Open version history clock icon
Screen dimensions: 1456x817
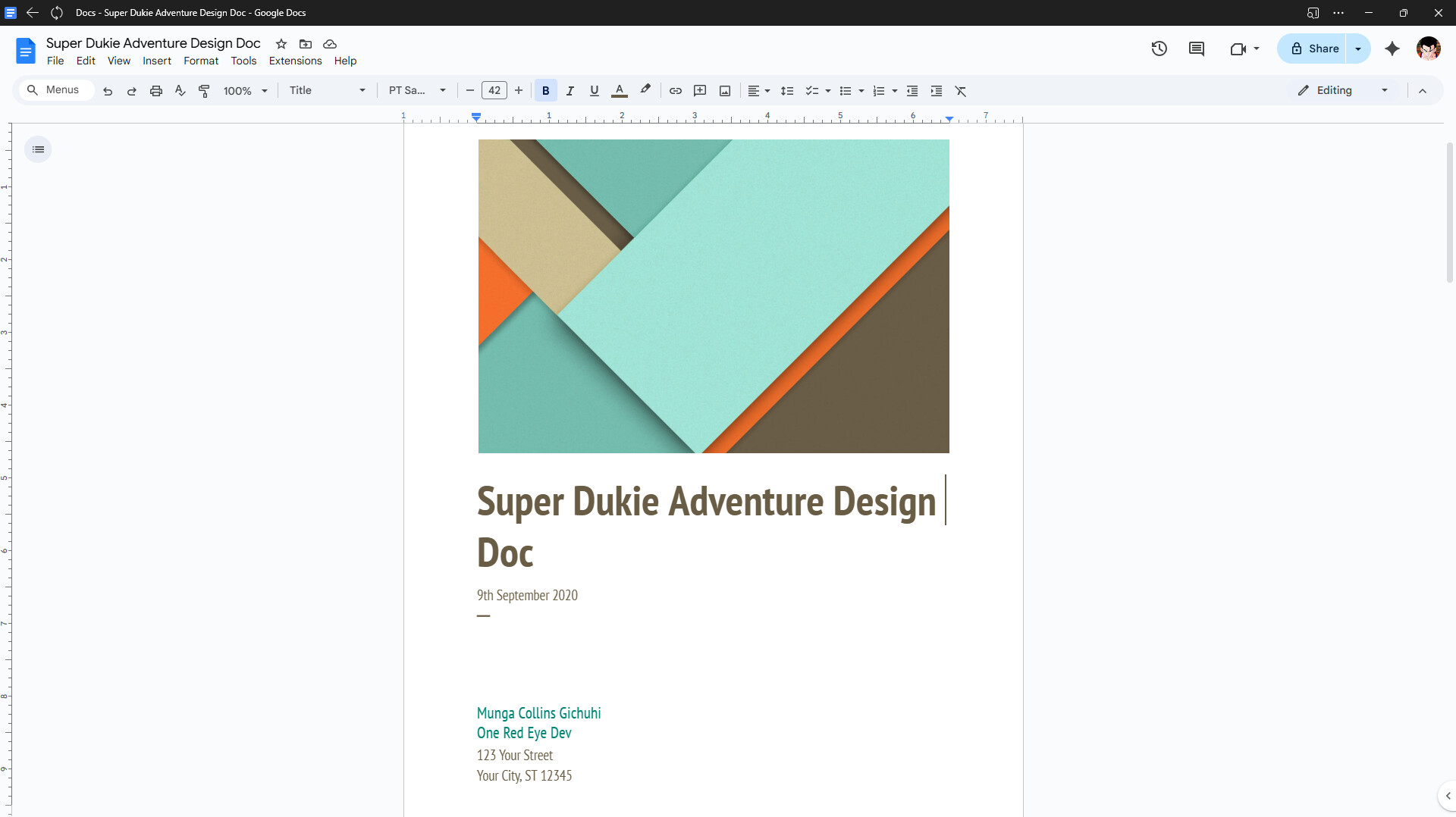coord(1159,49)
